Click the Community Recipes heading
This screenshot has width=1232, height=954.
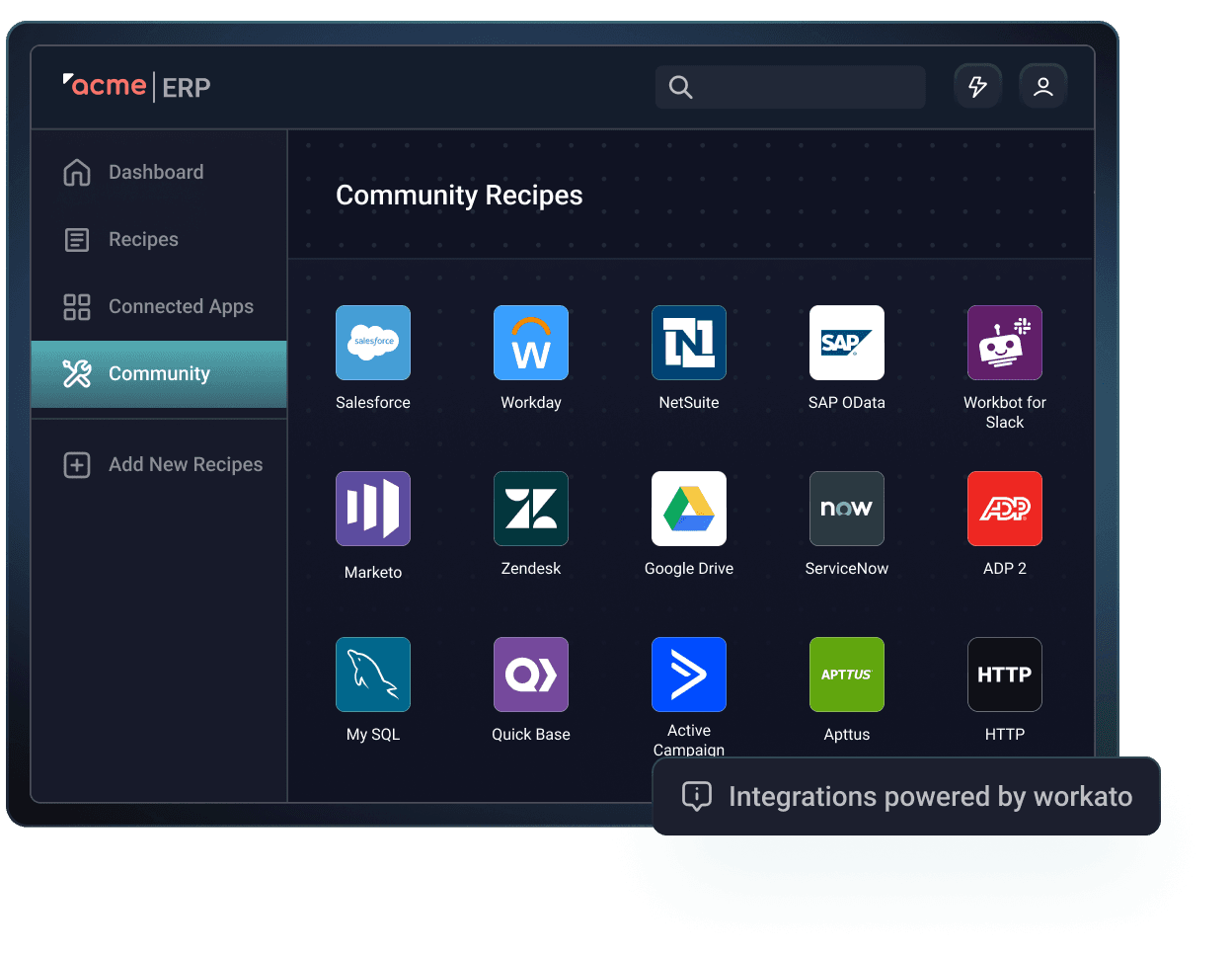[x=459, y=195]
